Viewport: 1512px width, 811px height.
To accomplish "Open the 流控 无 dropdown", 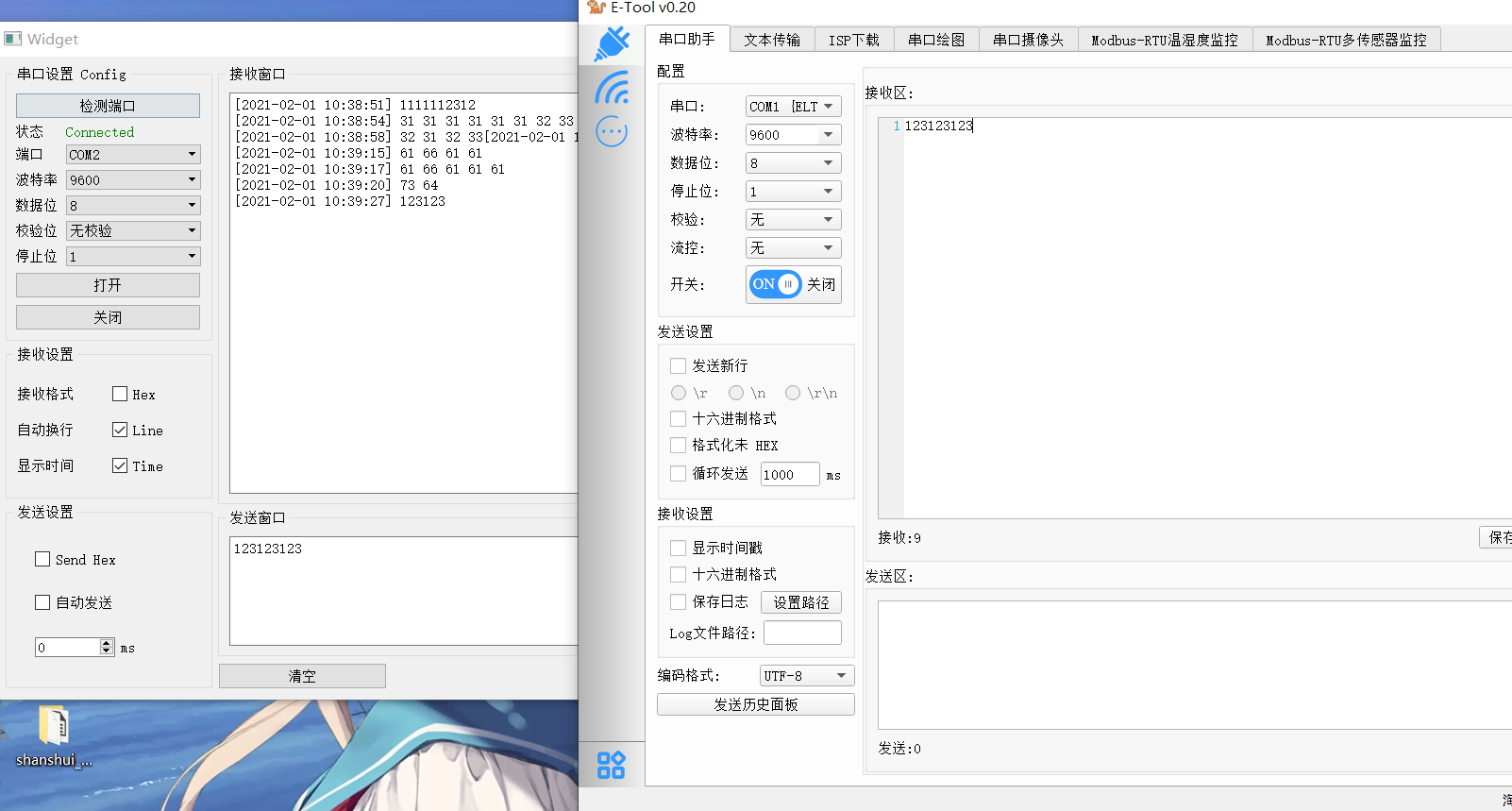I will [793, 248].
